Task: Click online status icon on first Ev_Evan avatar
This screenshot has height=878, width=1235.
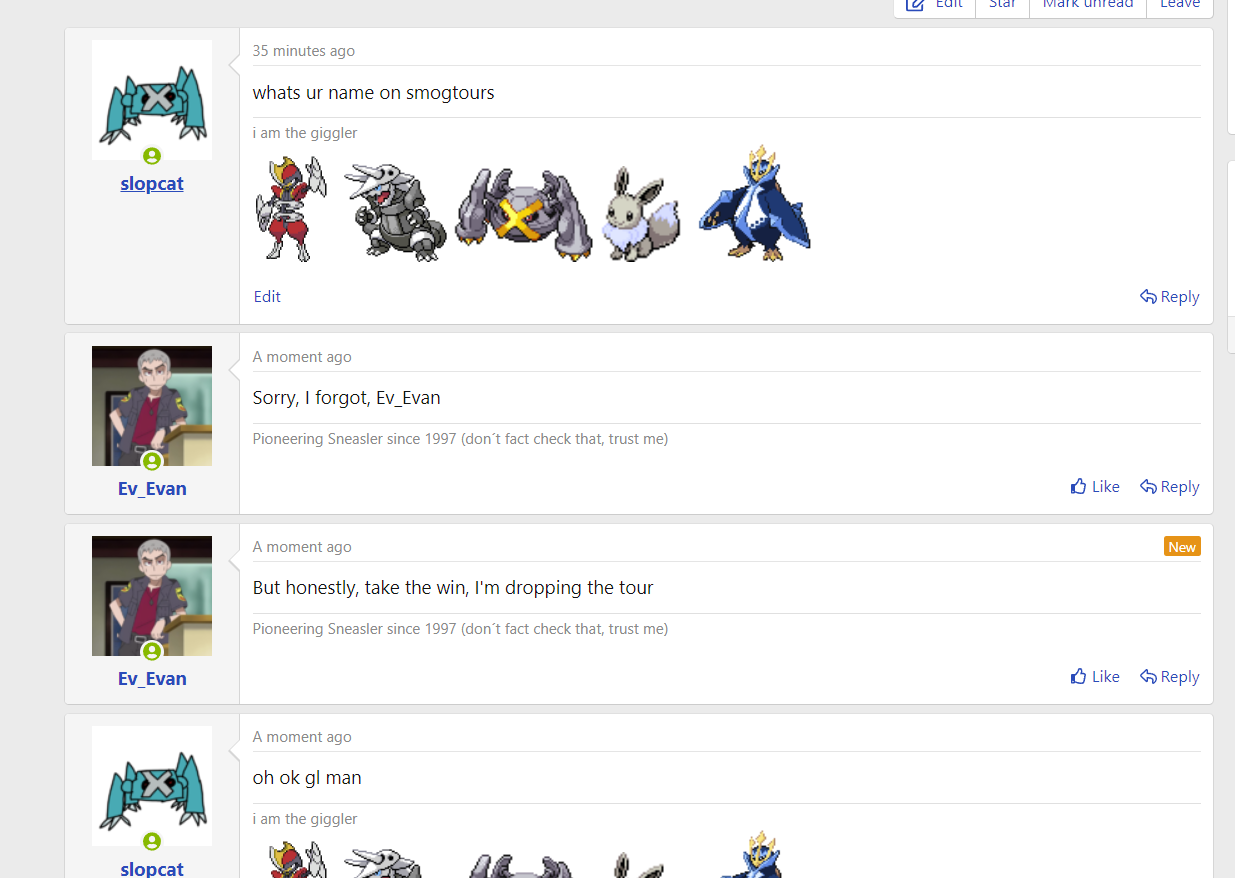Action: point(152,461)
